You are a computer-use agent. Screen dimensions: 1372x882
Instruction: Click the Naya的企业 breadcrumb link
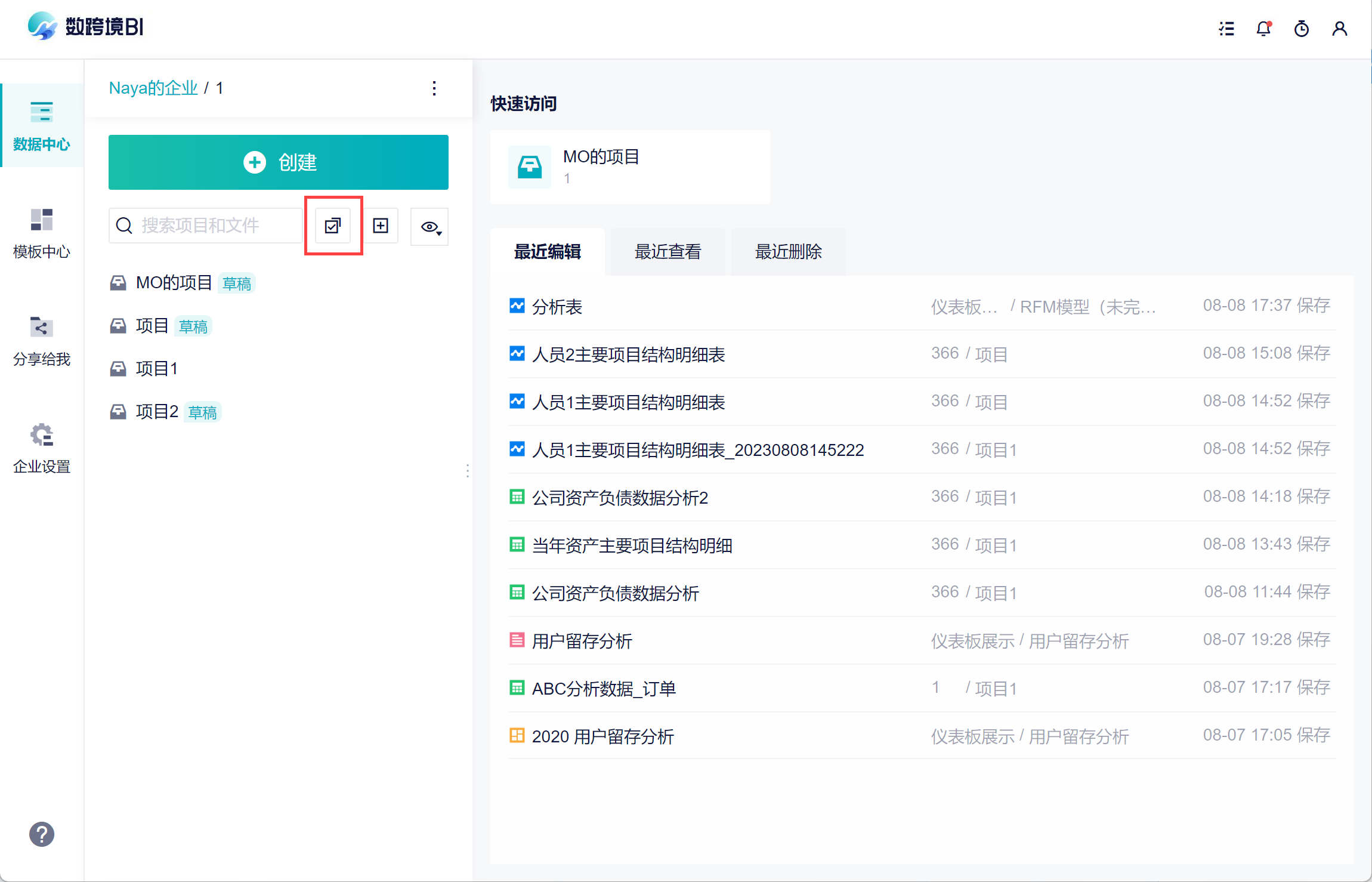click(x=153, y=88)
